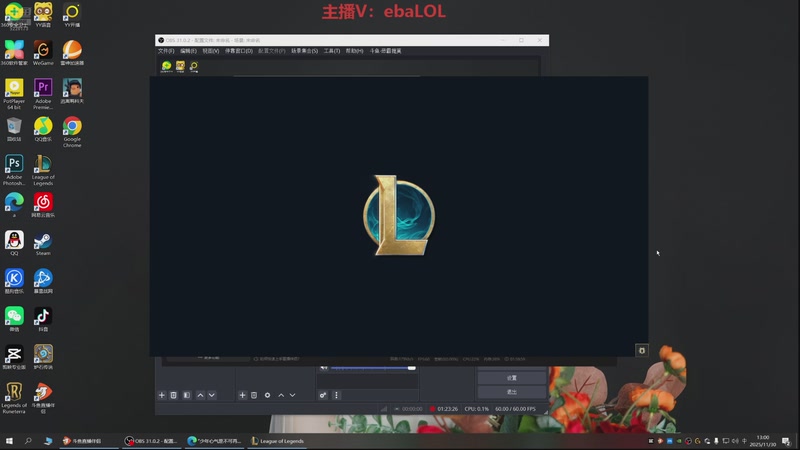
Task: Open YY语音 desktop shortcut
Action: tap(43, 14)
